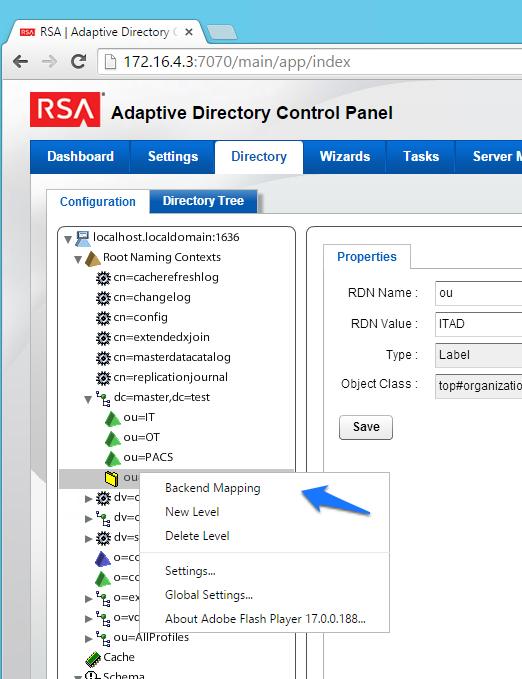Click the yellow folder icon of the selected node
Image resolution: width=522 pixels, height=679 pixels.
[111, 478]
